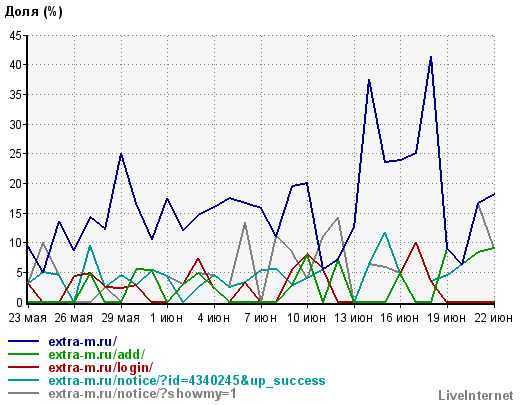Click the extra-m.ru/ legend link
Viewport: 520px width, 405px height.
pyautogui.click(x=83, y=341)
